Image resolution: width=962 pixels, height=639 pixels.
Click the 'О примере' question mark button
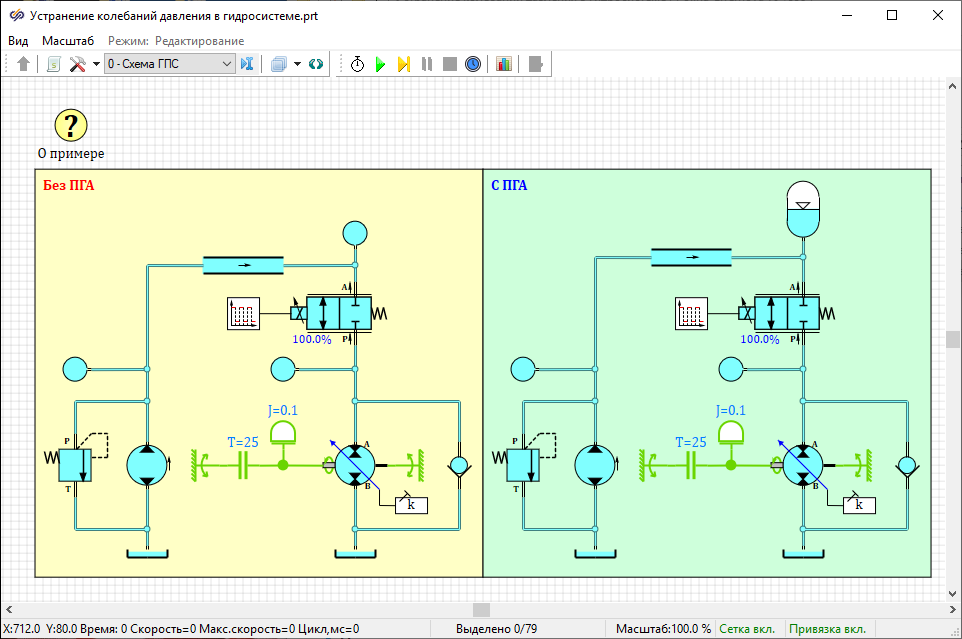(70, 126)
